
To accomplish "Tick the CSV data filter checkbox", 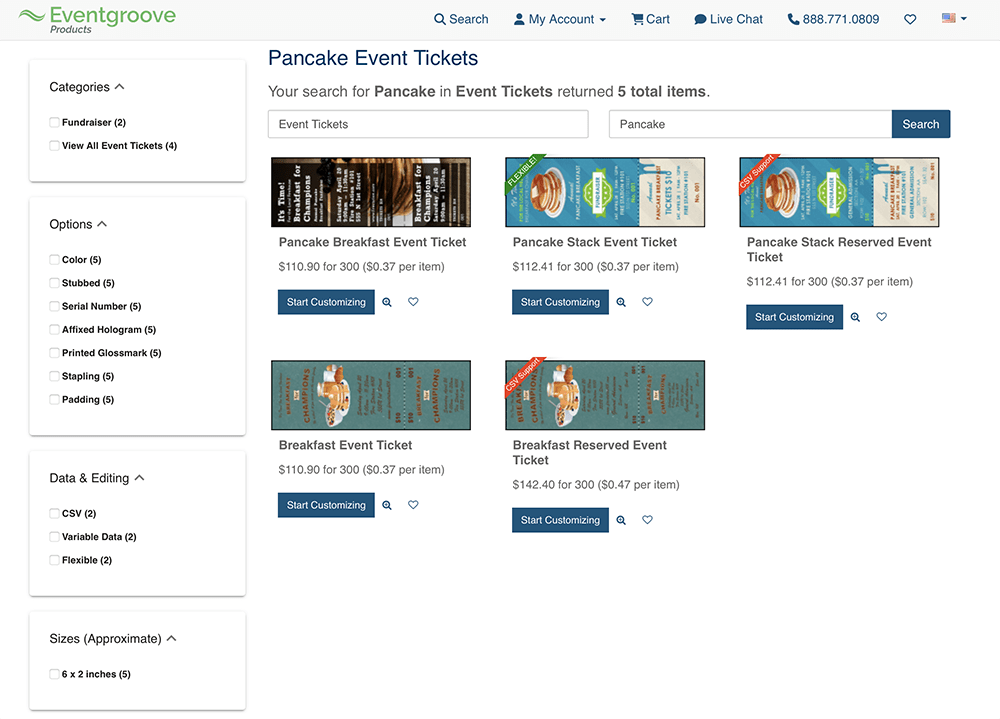I will tap(55, 513).
